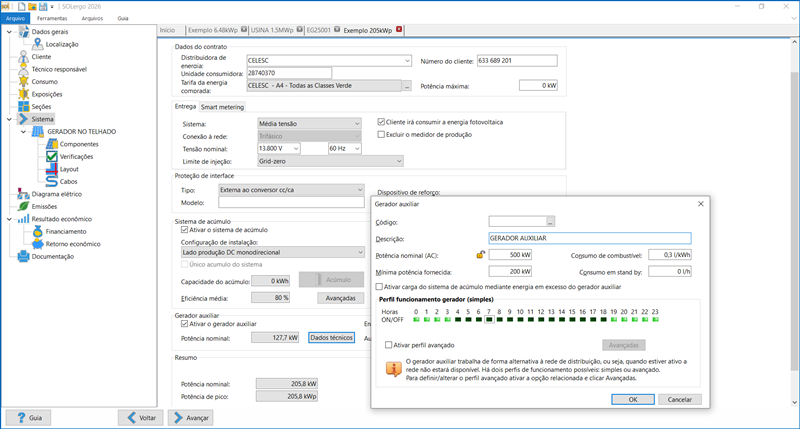
Task: Enable Ativar perfil avançado checkbox
Action: tap(389, 345)
